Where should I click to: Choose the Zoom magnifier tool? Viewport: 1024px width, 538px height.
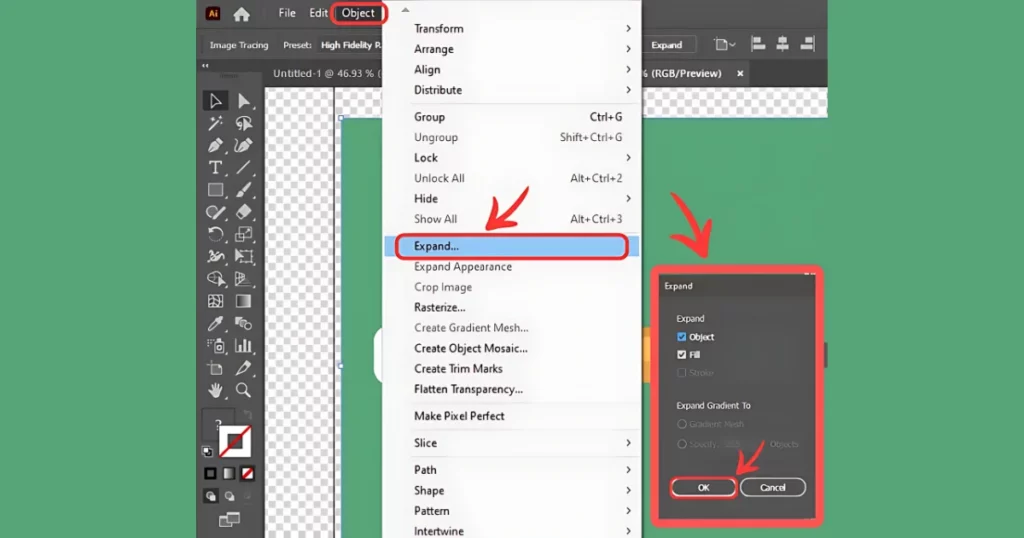point(244,390)
